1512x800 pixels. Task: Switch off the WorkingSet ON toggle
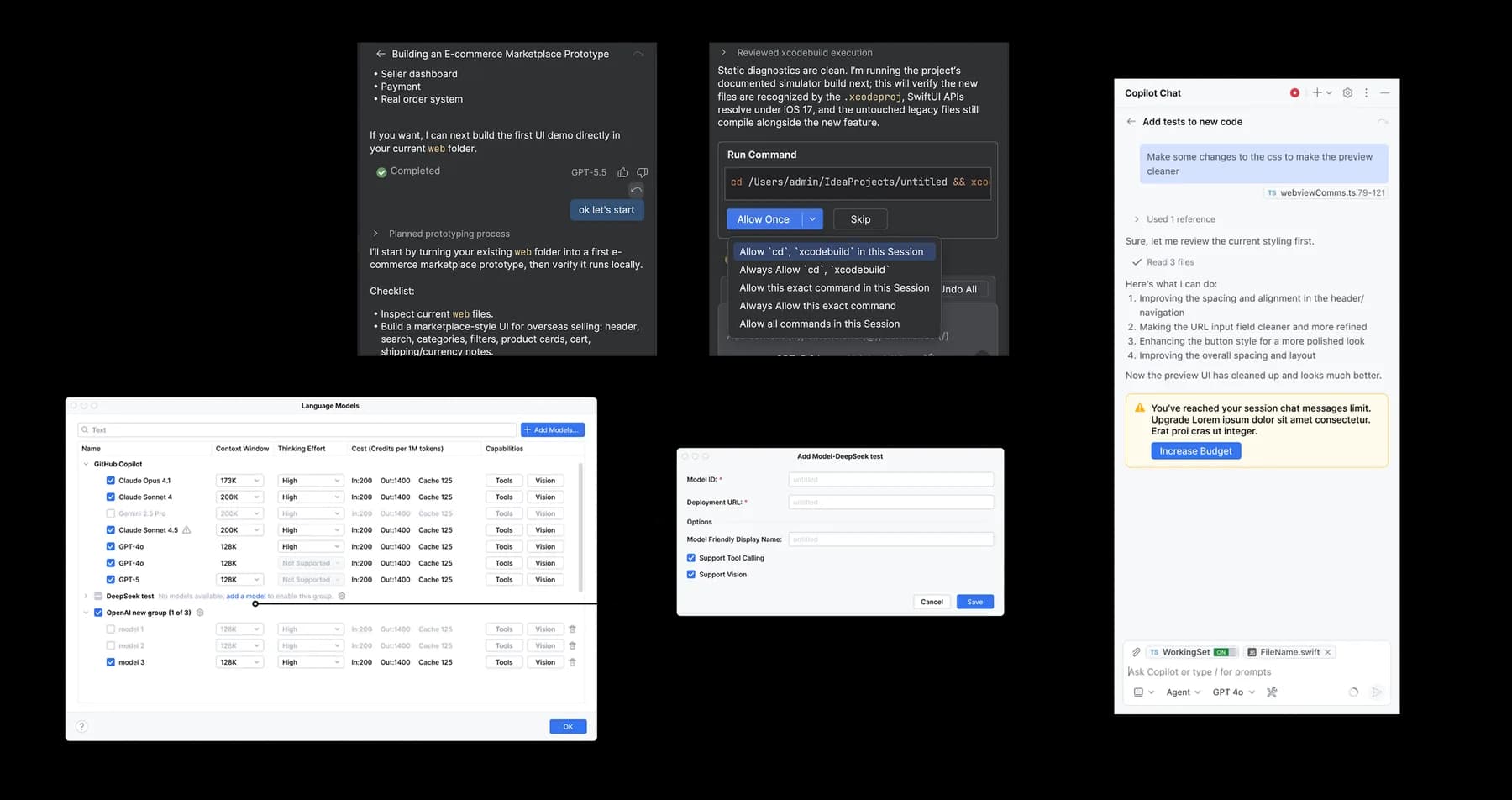pyautogui.click(x=1226, y=652)
